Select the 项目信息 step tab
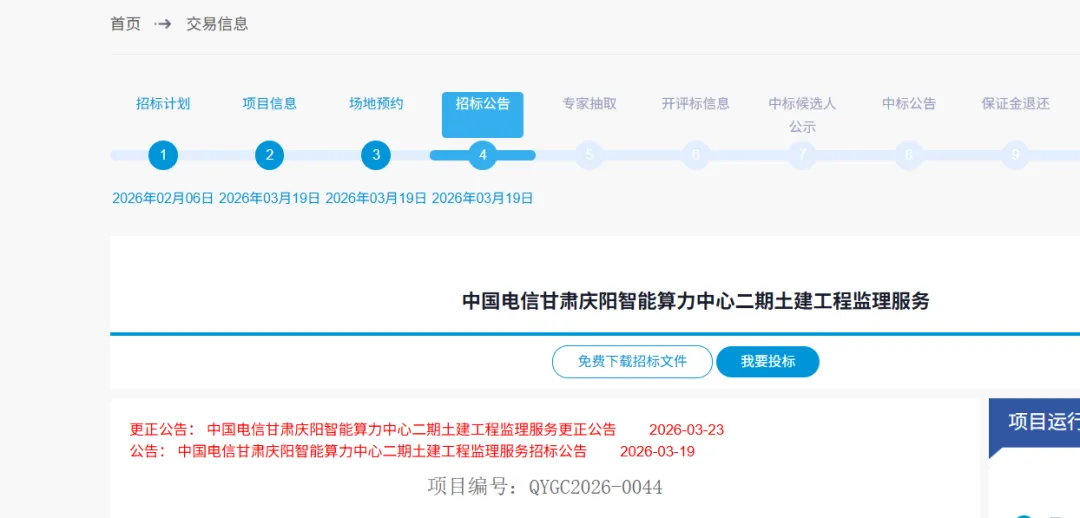This screenshot has height=518, width=1080. click(x=269, y=104)
